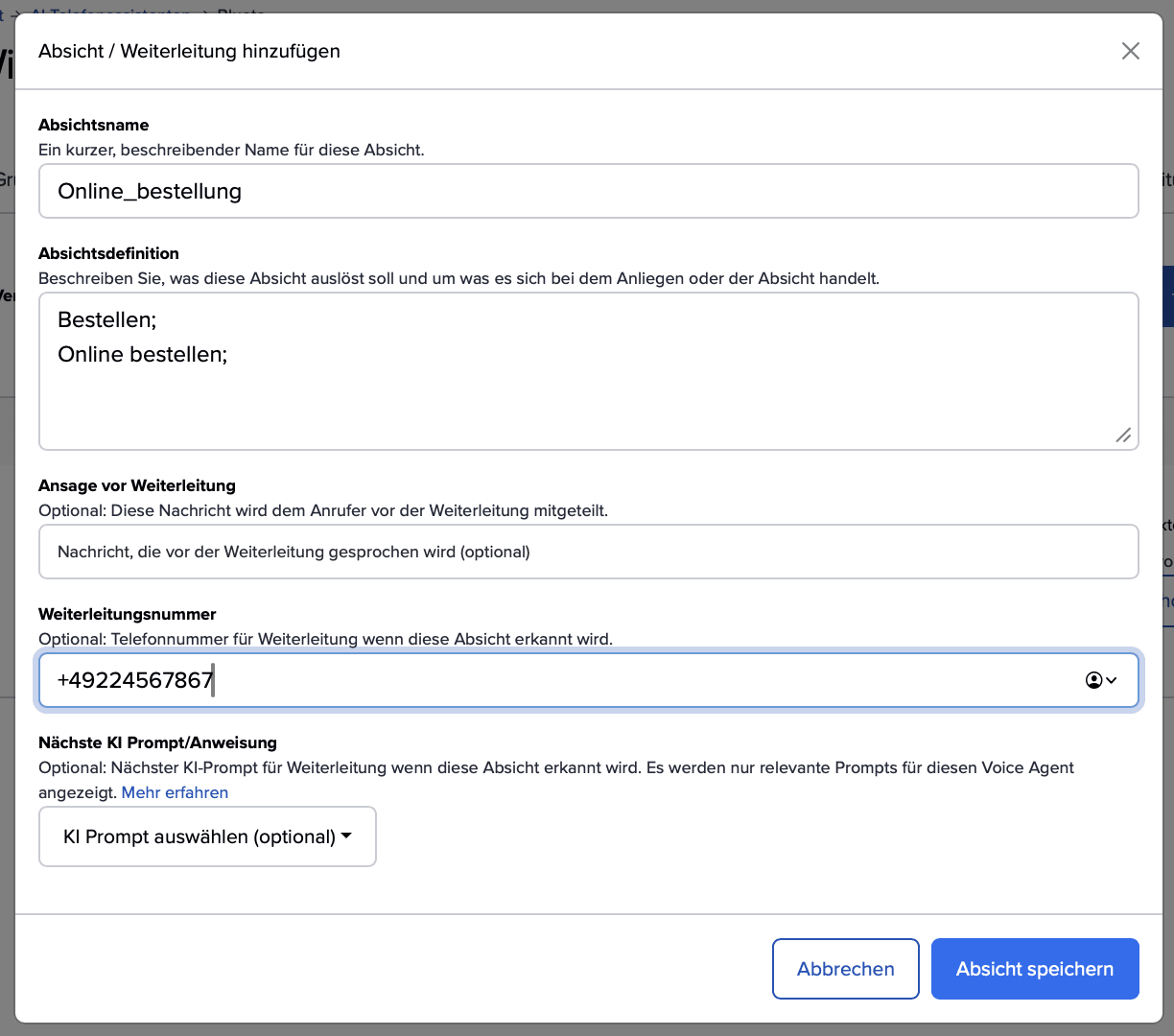
Task: Click the Absichtsdefinition textarea resize handle
Action: click(x=1123, y=435)
